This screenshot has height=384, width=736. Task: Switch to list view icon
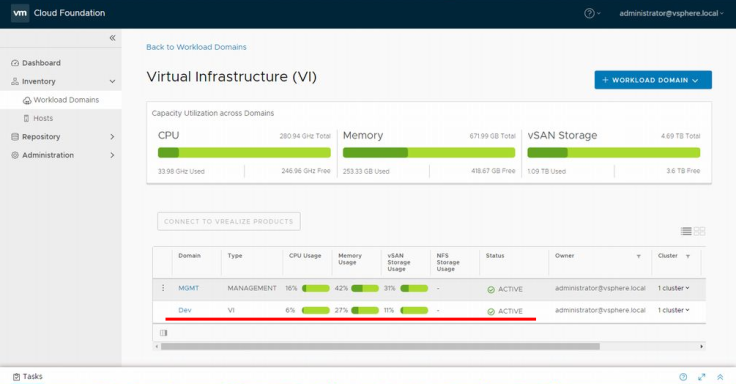point(686,231)
